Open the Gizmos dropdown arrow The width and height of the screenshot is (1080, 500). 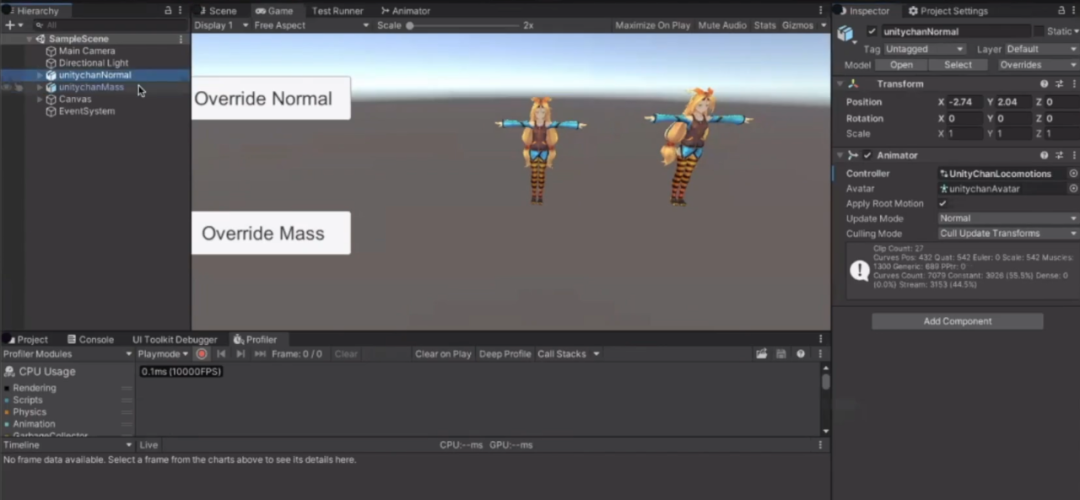pyautogui.click(x=823, y=25)
